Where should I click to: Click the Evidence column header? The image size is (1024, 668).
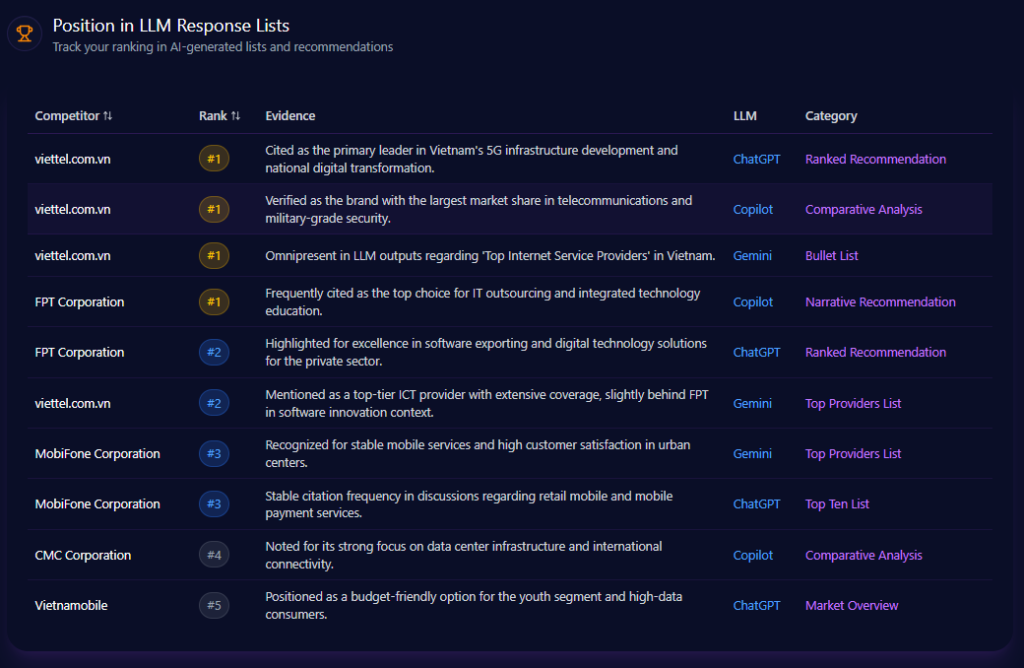click(x=290, y=116)
